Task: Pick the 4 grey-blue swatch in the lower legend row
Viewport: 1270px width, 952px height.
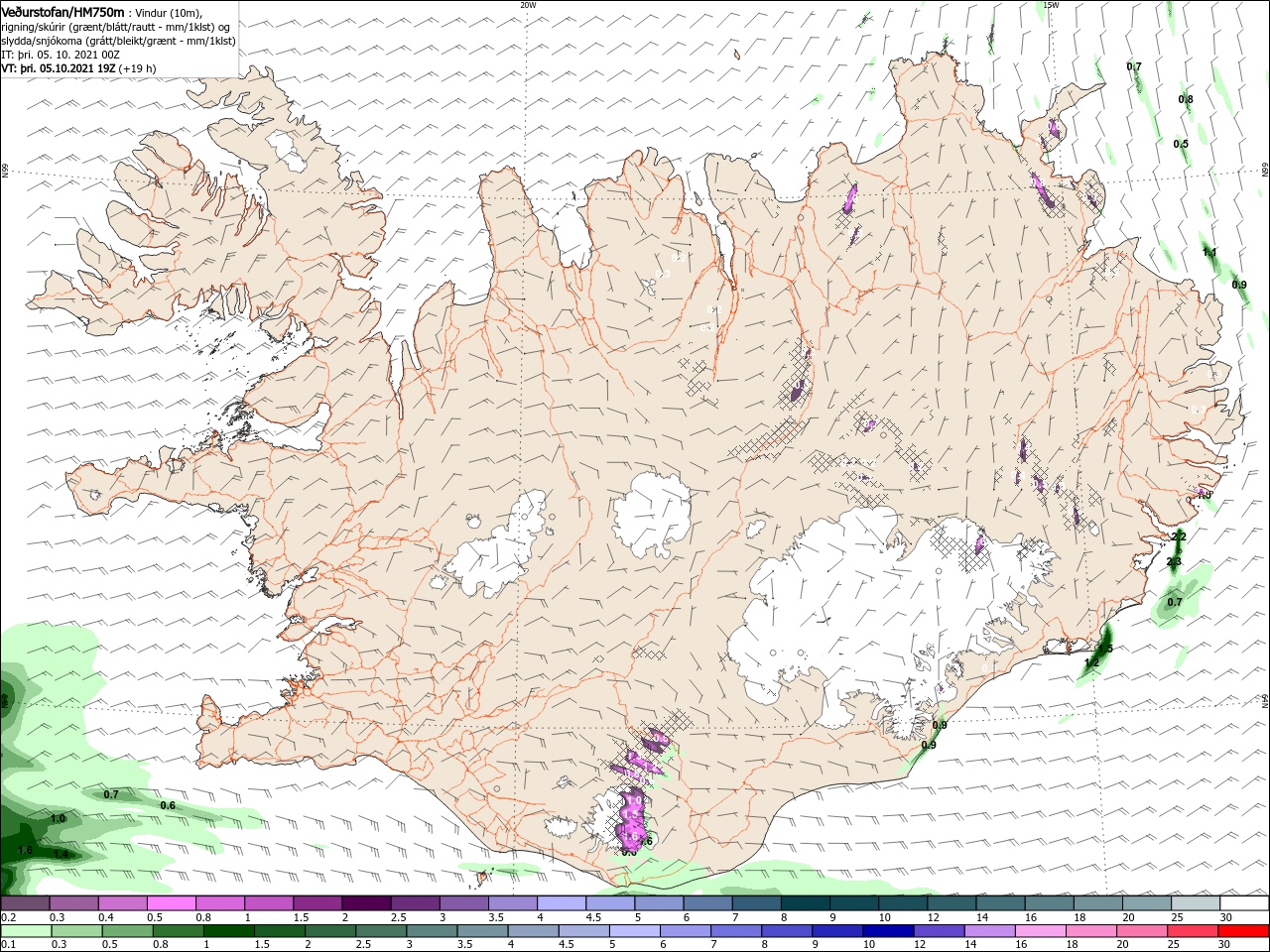Action: click(532, 931)
